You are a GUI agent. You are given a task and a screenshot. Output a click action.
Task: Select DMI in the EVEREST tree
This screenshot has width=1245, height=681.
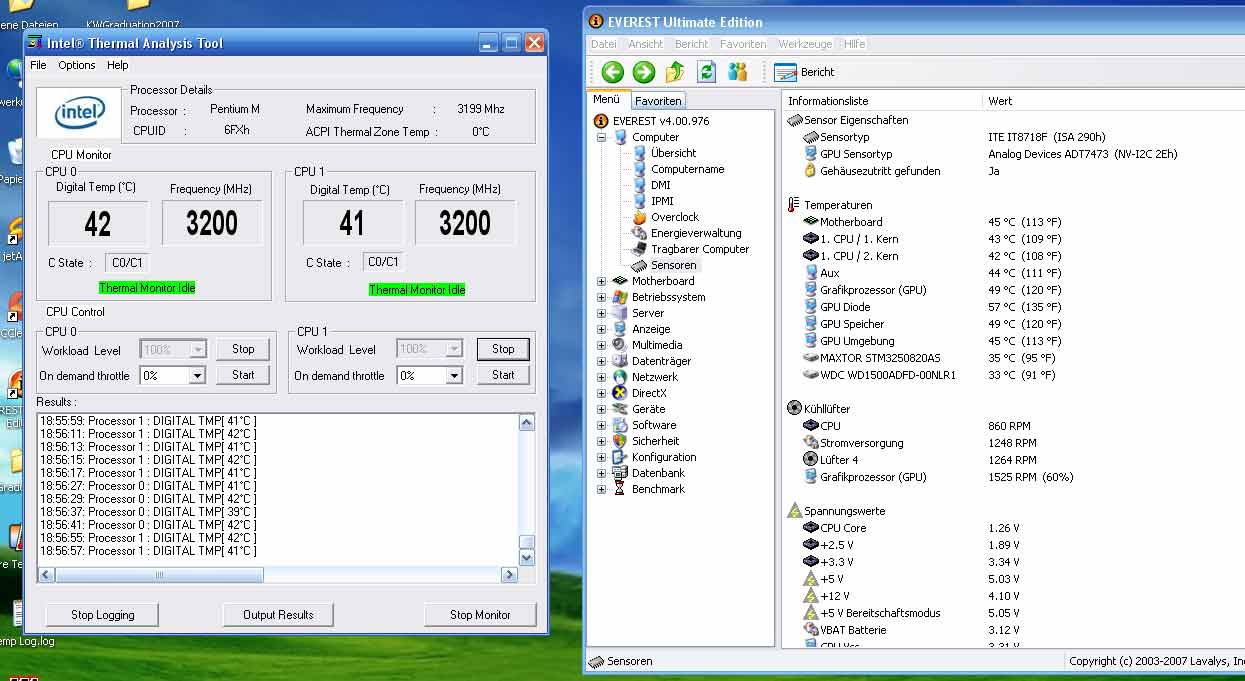661,185
